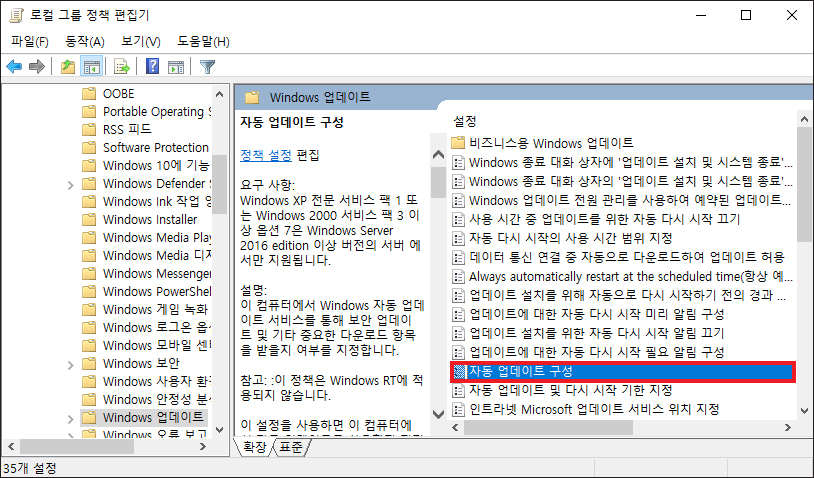Toggle the show/hide console tree icon
Image resolution: width=814 pixels, height=478 pixels.
pos(91,66)
